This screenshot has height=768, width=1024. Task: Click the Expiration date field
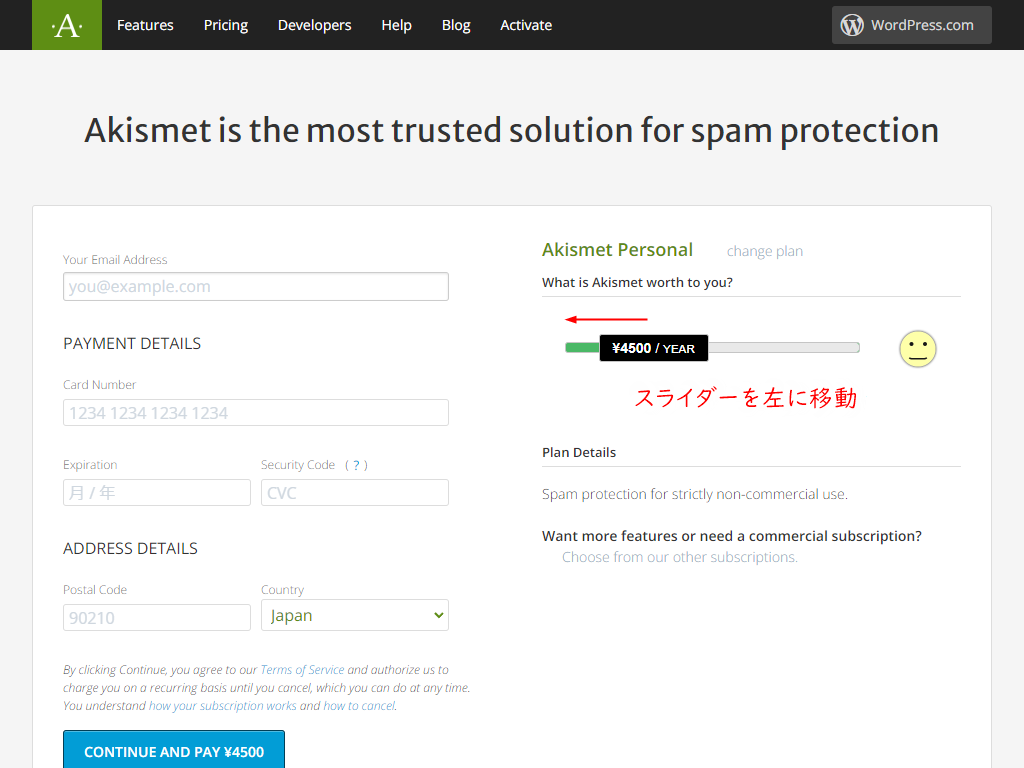point(156,493)
